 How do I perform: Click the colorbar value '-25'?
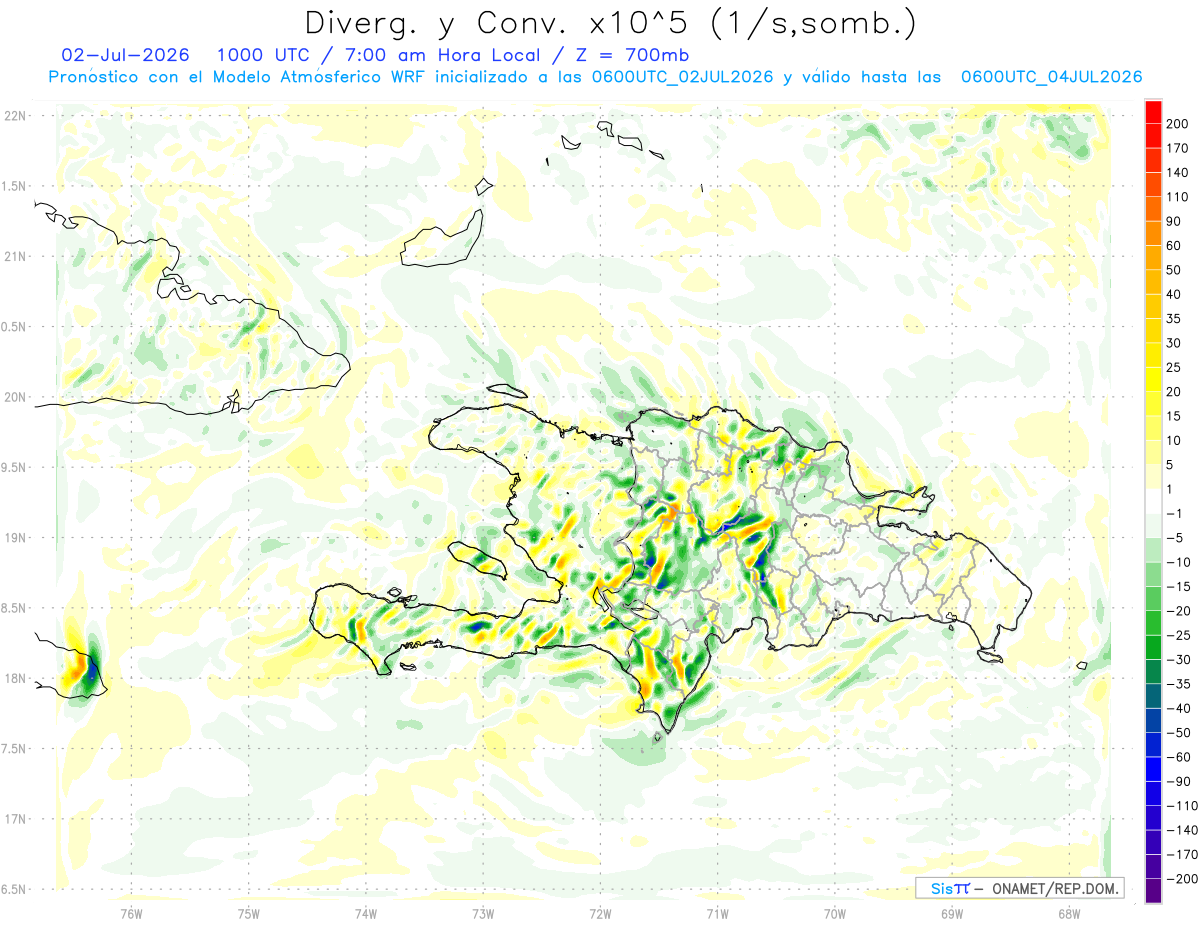pos(1180,635)
